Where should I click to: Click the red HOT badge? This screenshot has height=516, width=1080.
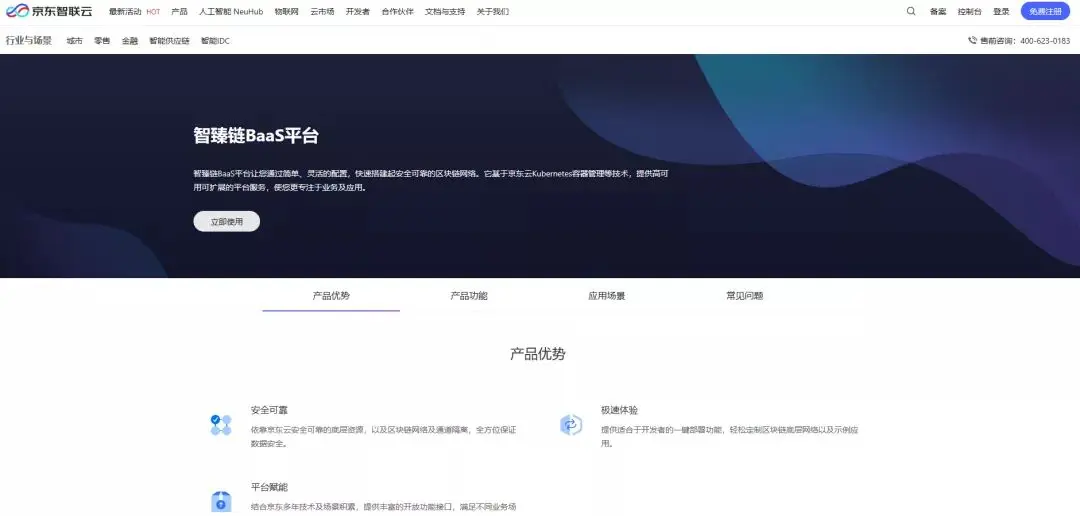153,12
